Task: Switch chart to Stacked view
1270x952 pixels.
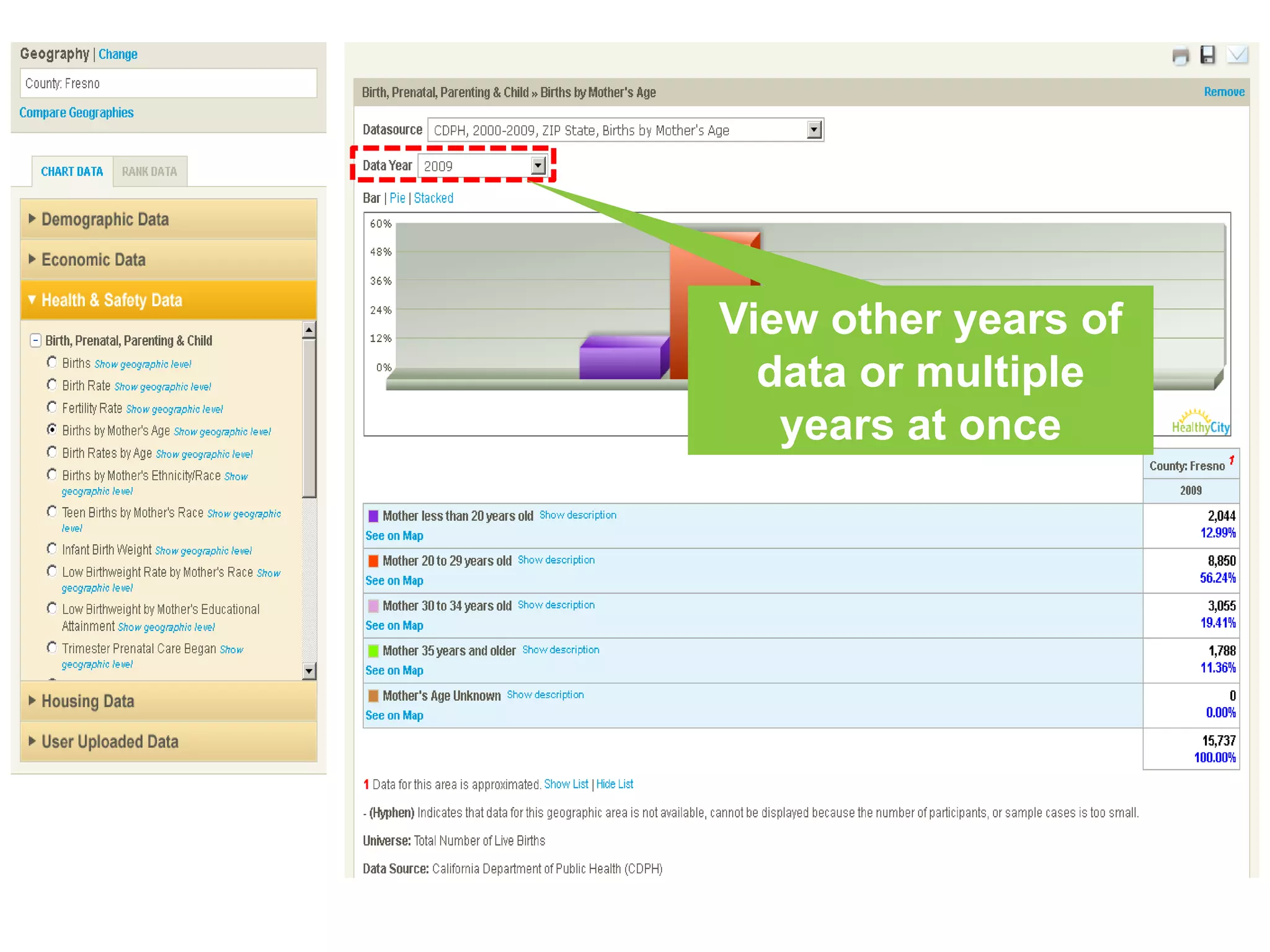Action: click(433, 198)
